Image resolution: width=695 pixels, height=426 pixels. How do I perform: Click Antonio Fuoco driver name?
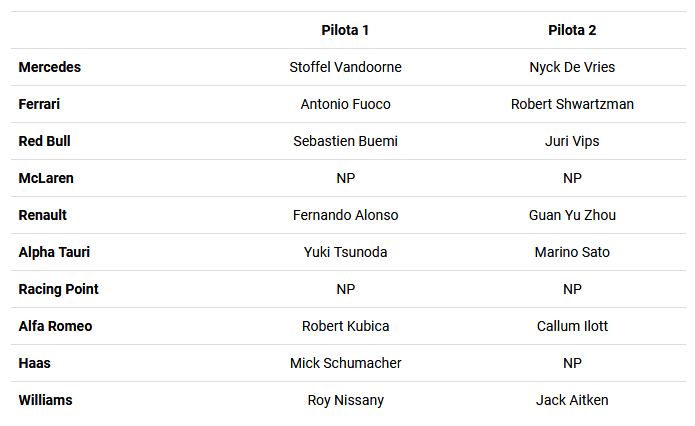coord(345,104)
